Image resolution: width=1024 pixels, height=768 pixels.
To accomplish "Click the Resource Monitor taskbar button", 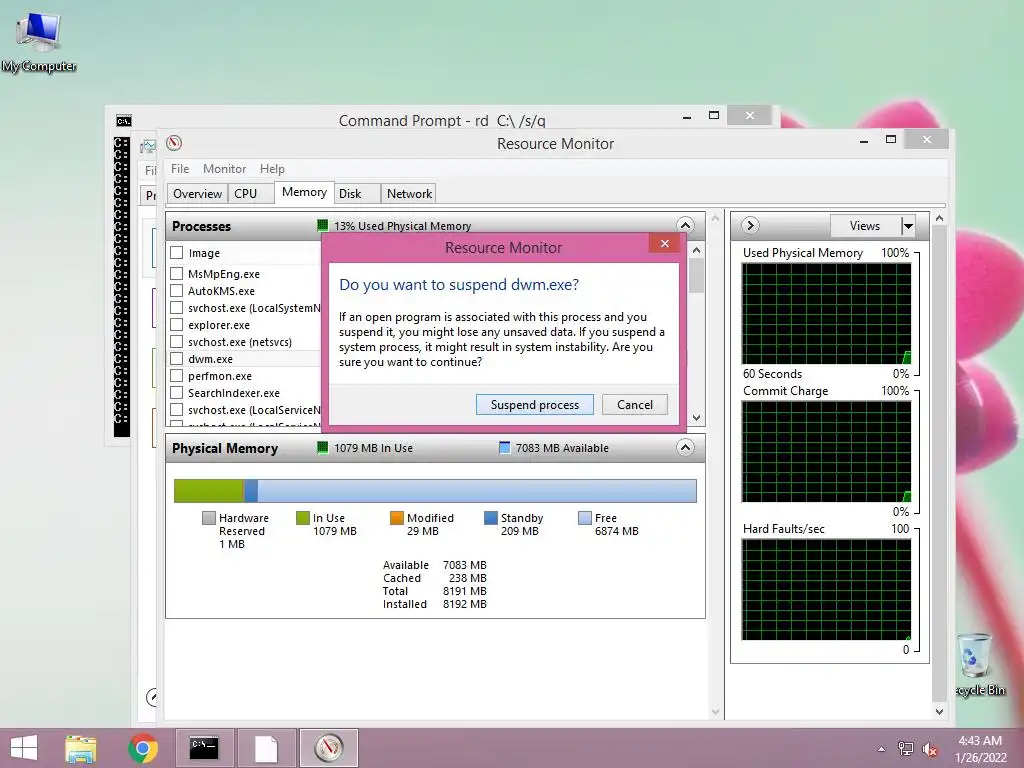I will point(328,748).
